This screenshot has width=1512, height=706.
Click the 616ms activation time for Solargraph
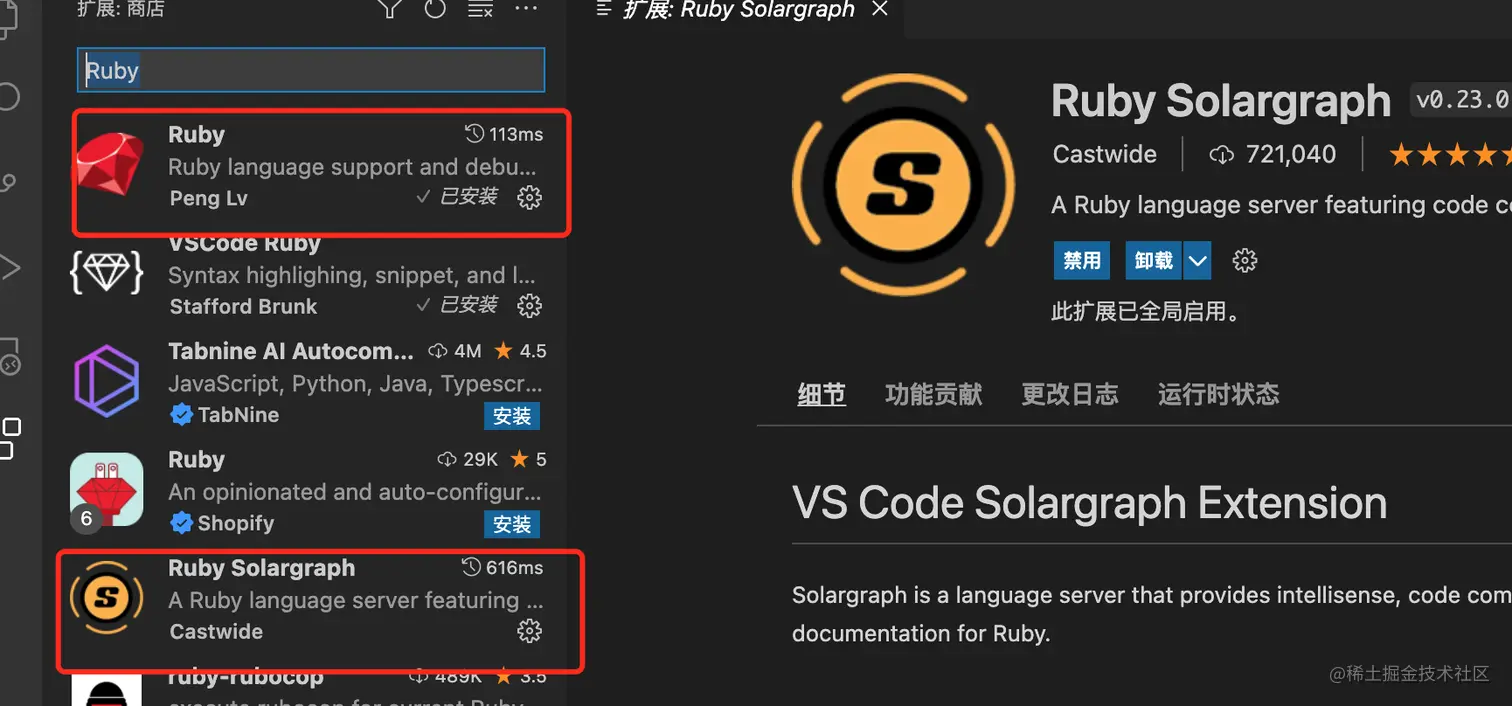[503, 568]
